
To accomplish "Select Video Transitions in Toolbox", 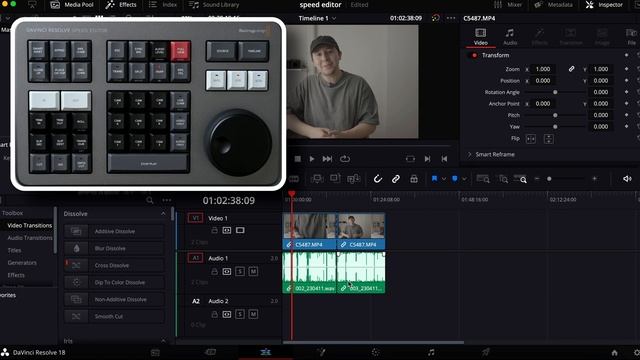I will point(29,225).
